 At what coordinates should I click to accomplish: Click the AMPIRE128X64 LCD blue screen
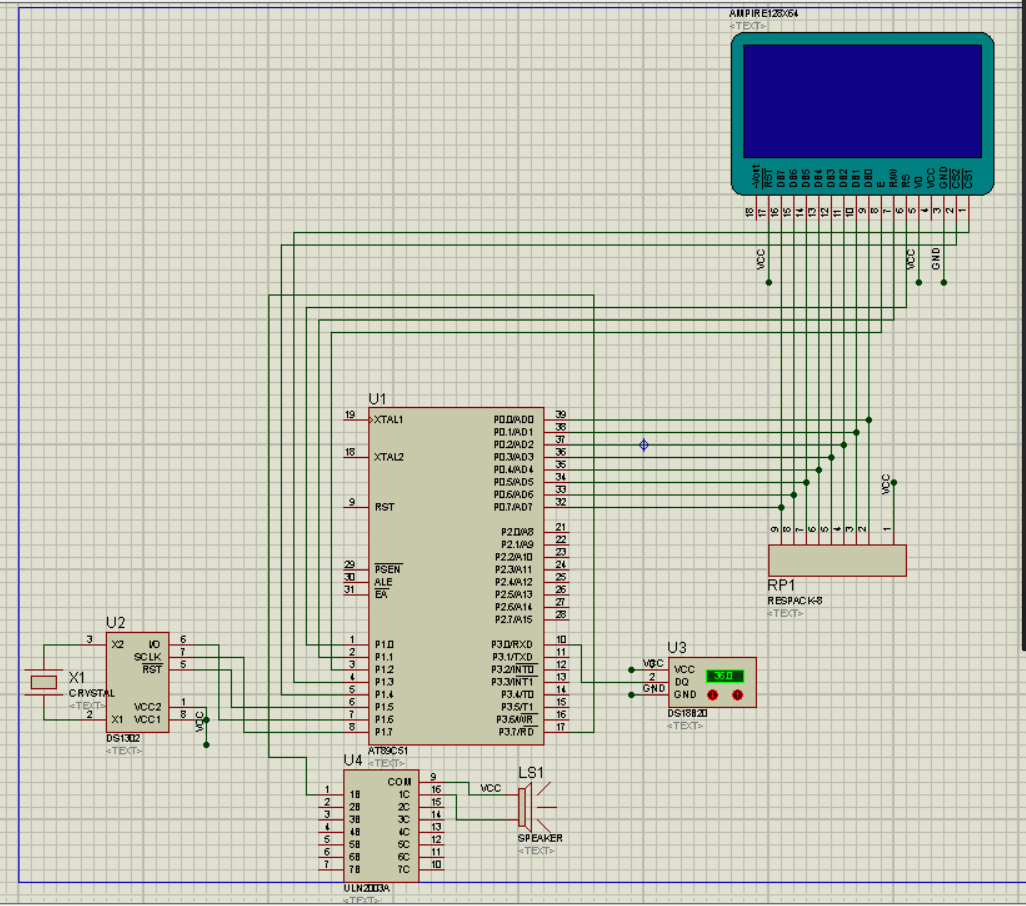click(x=862, y=101)
